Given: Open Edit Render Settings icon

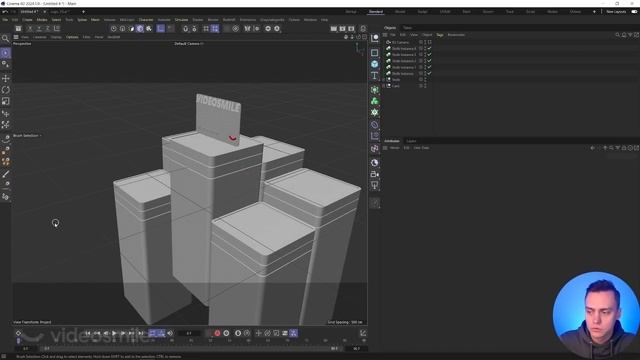Looking at the screenshot, I should tap(351, 29).
